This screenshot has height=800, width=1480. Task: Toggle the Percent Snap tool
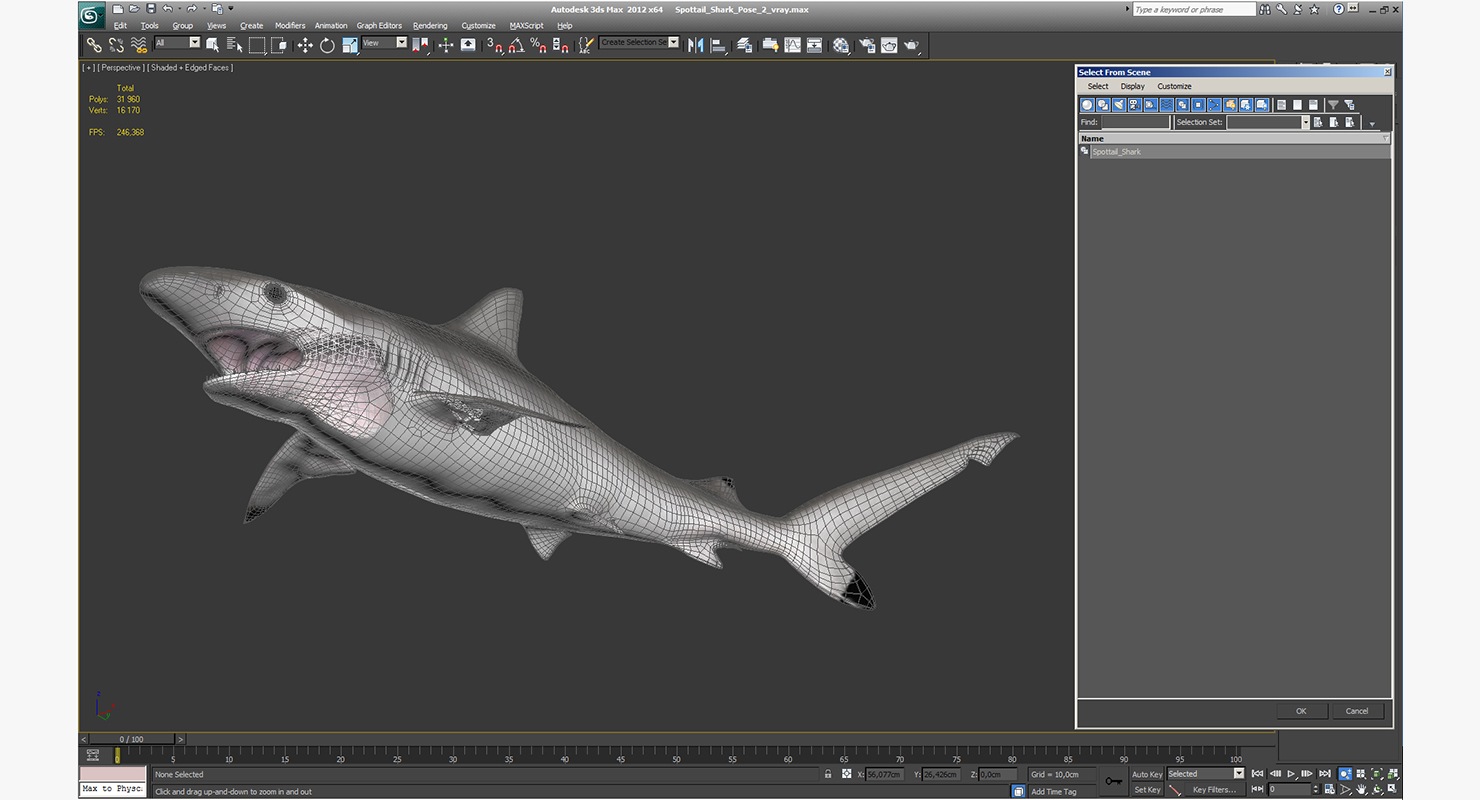point(538,45)
